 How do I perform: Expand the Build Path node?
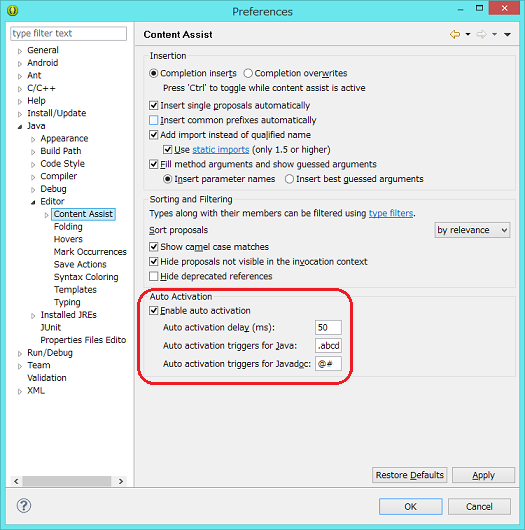click(33, 152)
